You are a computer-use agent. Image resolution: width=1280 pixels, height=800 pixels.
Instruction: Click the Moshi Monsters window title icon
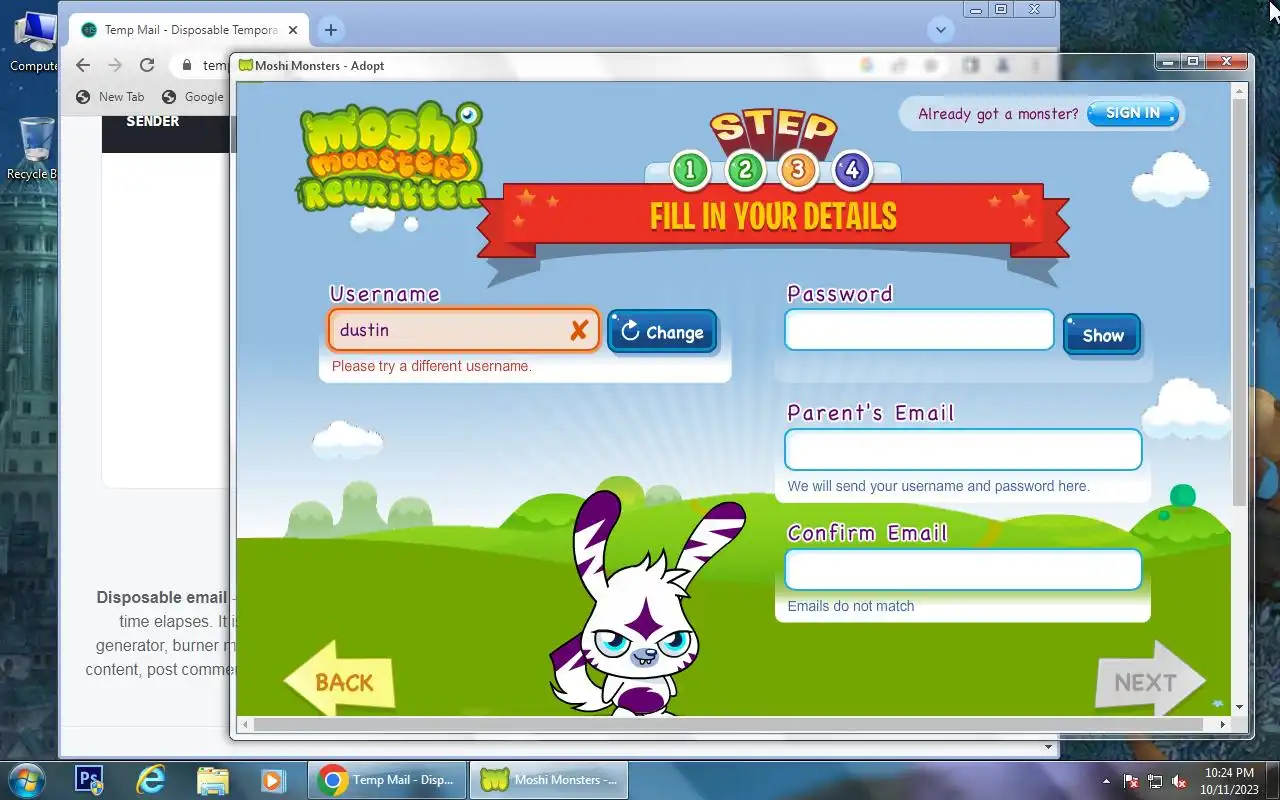pos(246,66)
